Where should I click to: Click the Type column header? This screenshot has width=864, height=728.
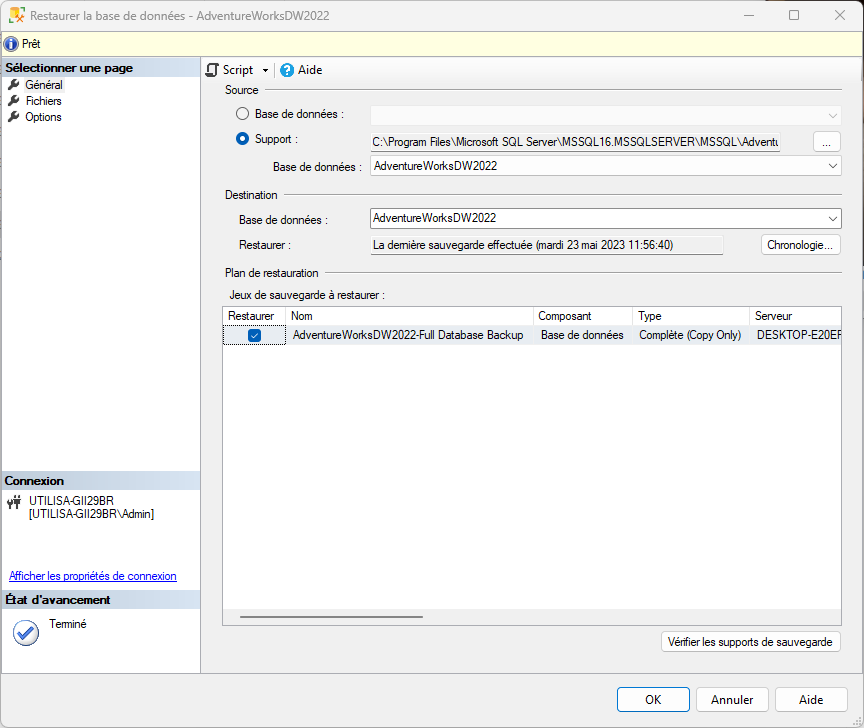click(691, 316)
